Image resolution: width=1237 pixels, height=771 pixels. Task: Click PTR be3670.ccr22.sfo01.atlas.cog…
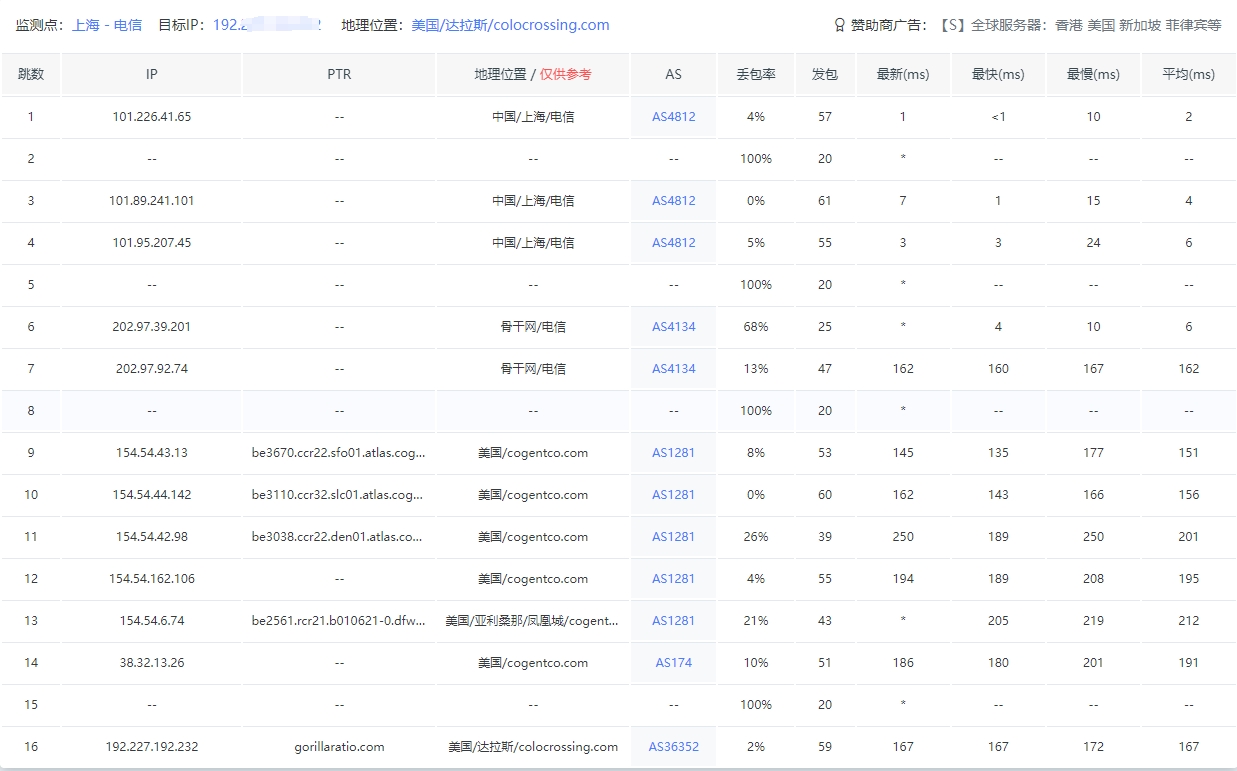point(339,453)
